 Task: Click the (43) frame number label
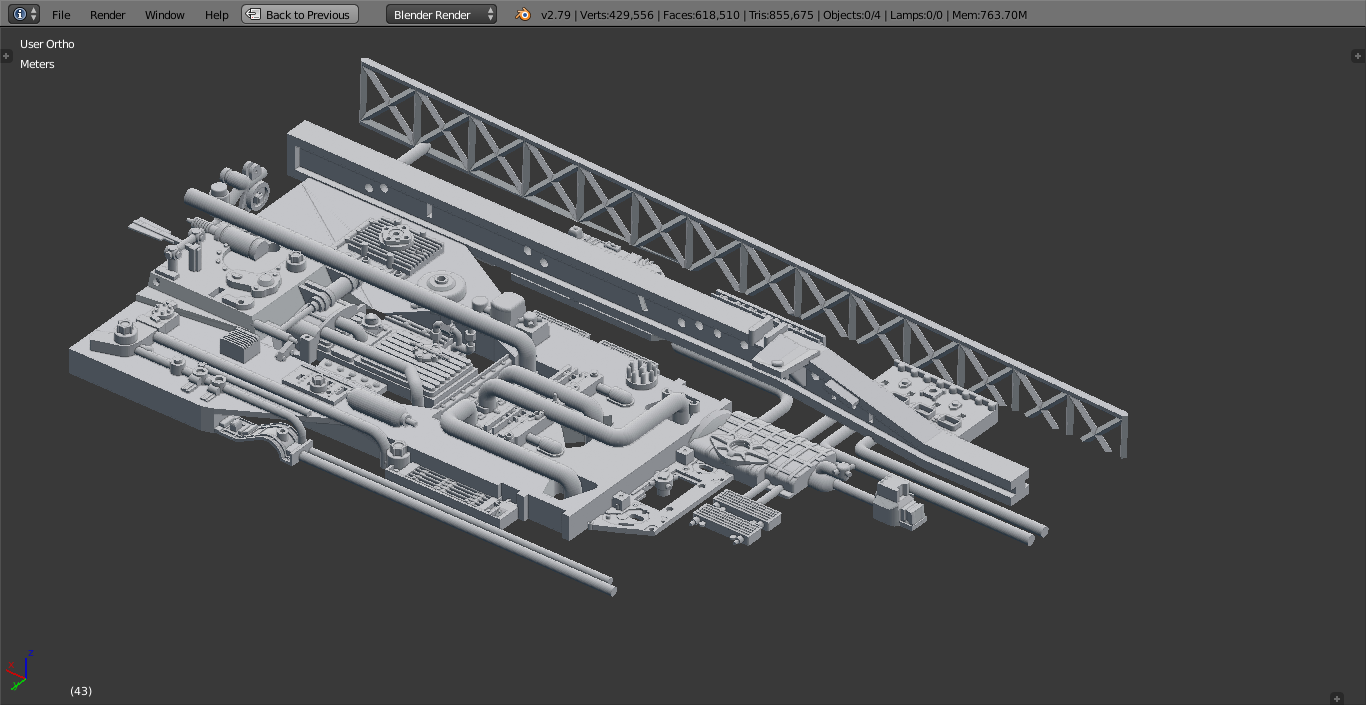coord(81,691)
